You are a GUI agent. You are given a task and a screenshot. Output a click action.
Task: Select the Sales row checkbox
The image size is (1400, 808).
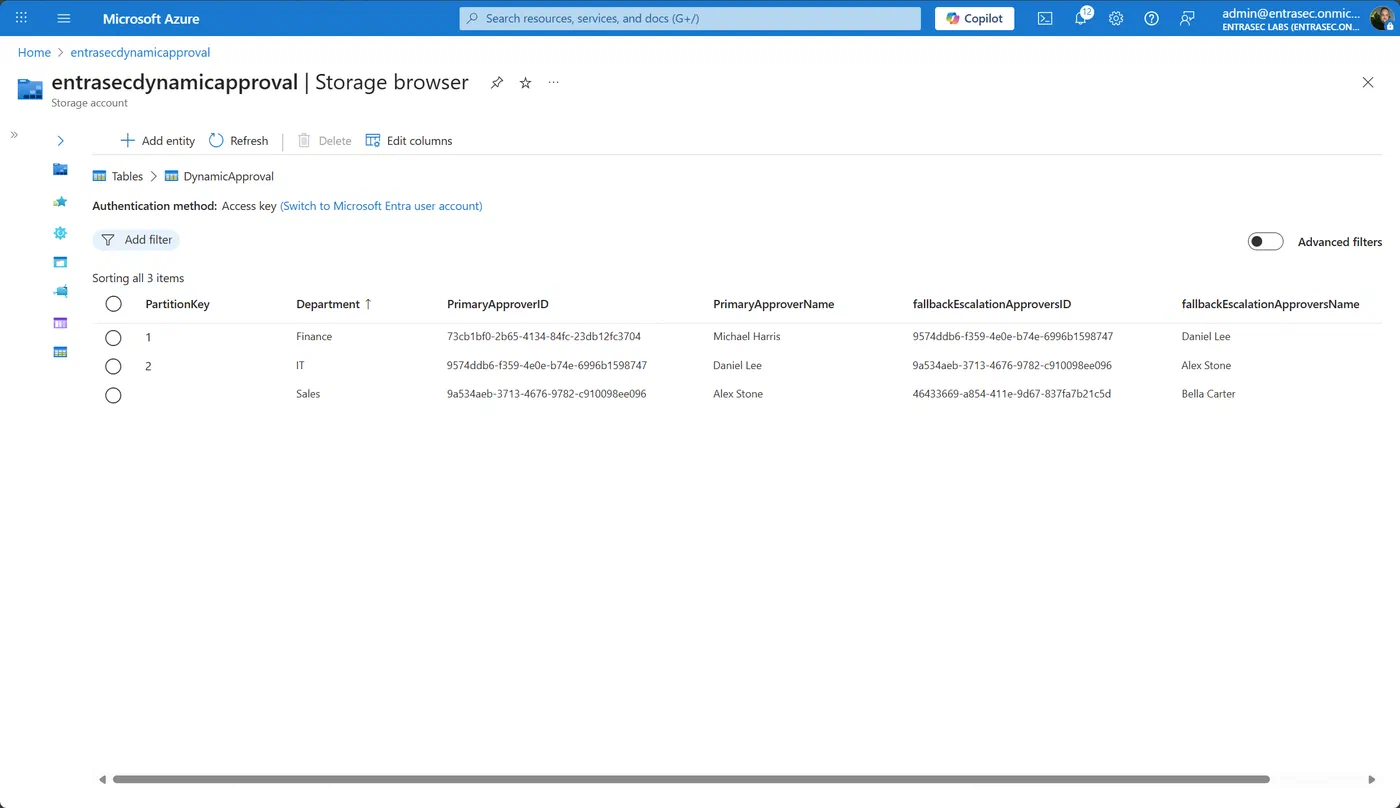(x=113, y=395)
